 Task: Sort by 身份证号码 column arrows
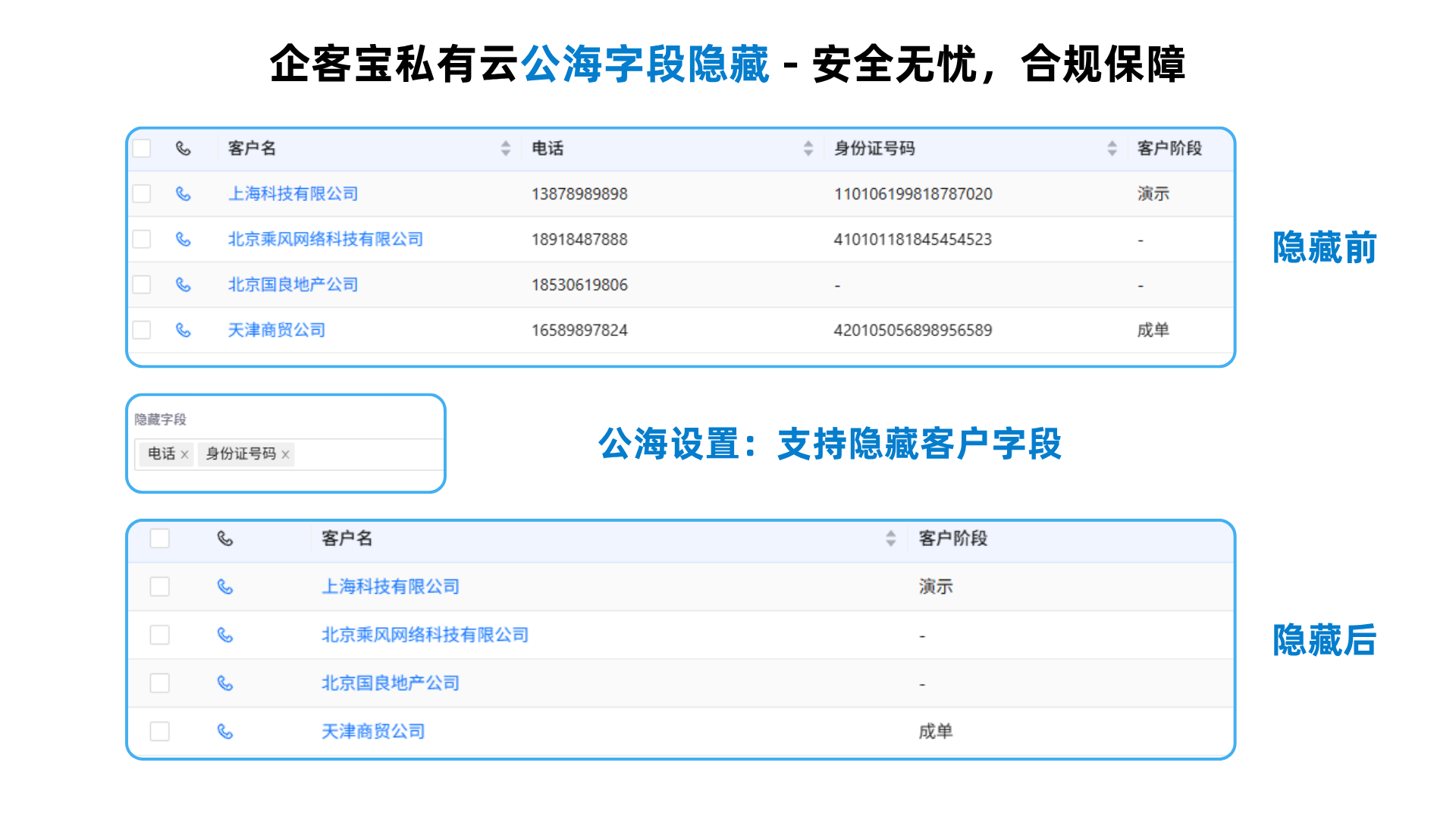click(x=1112, y=148)
